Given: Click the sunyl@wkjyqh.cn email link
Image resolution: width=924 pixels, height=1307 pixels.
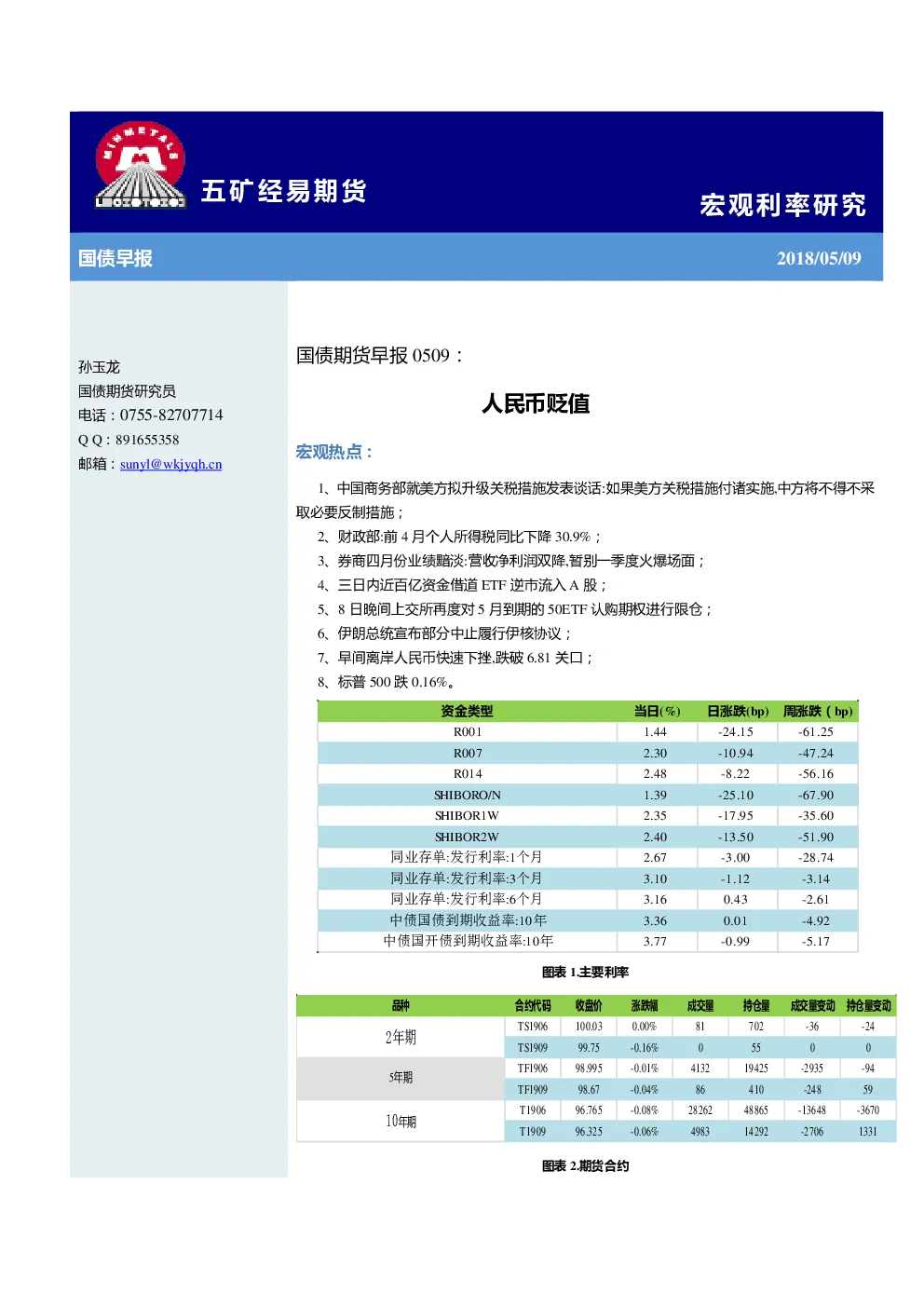Looking at the screenshot, I should 170,464.
